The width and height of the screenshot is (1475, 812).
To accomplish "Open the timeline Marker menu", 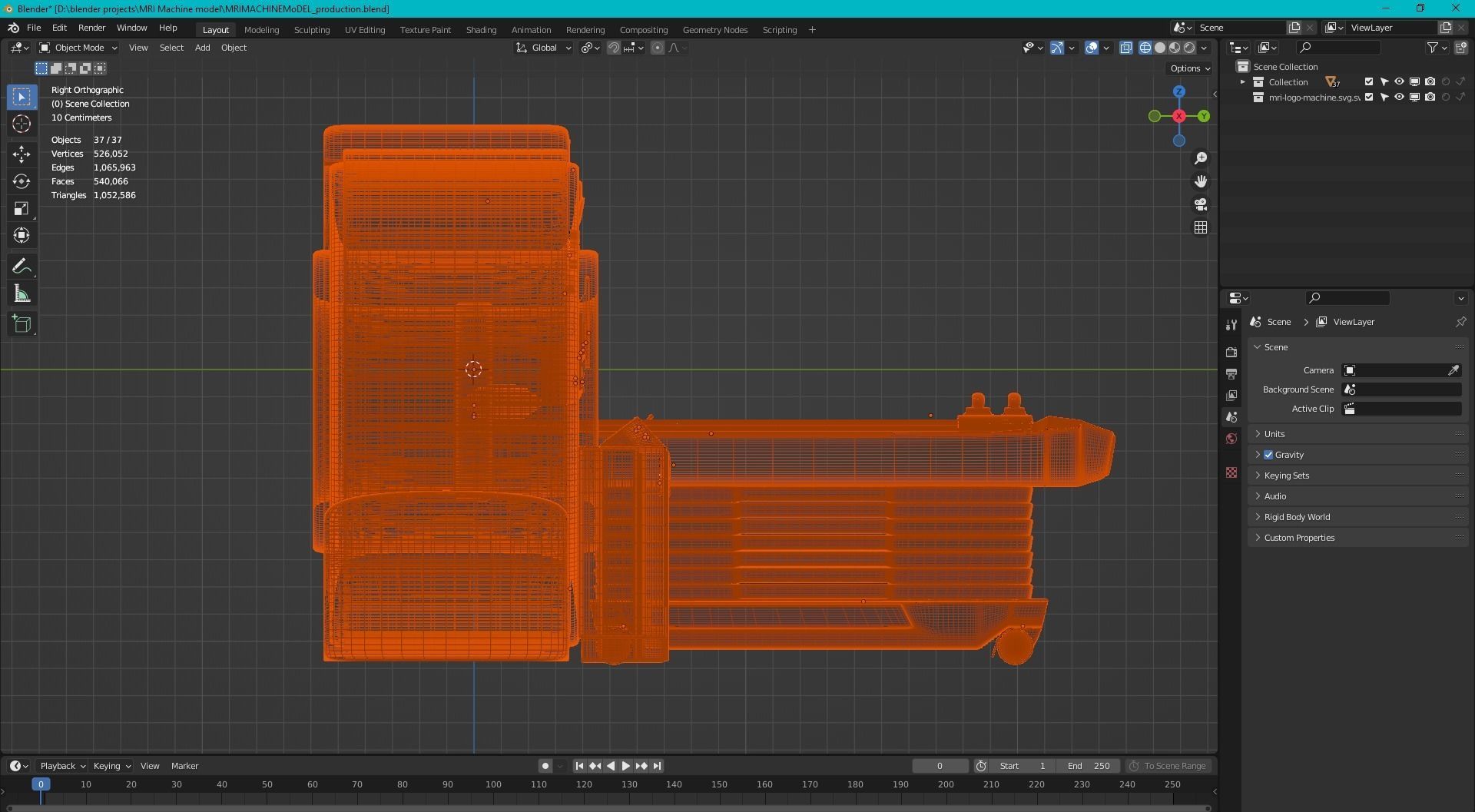I will click(x=184, y=766).
